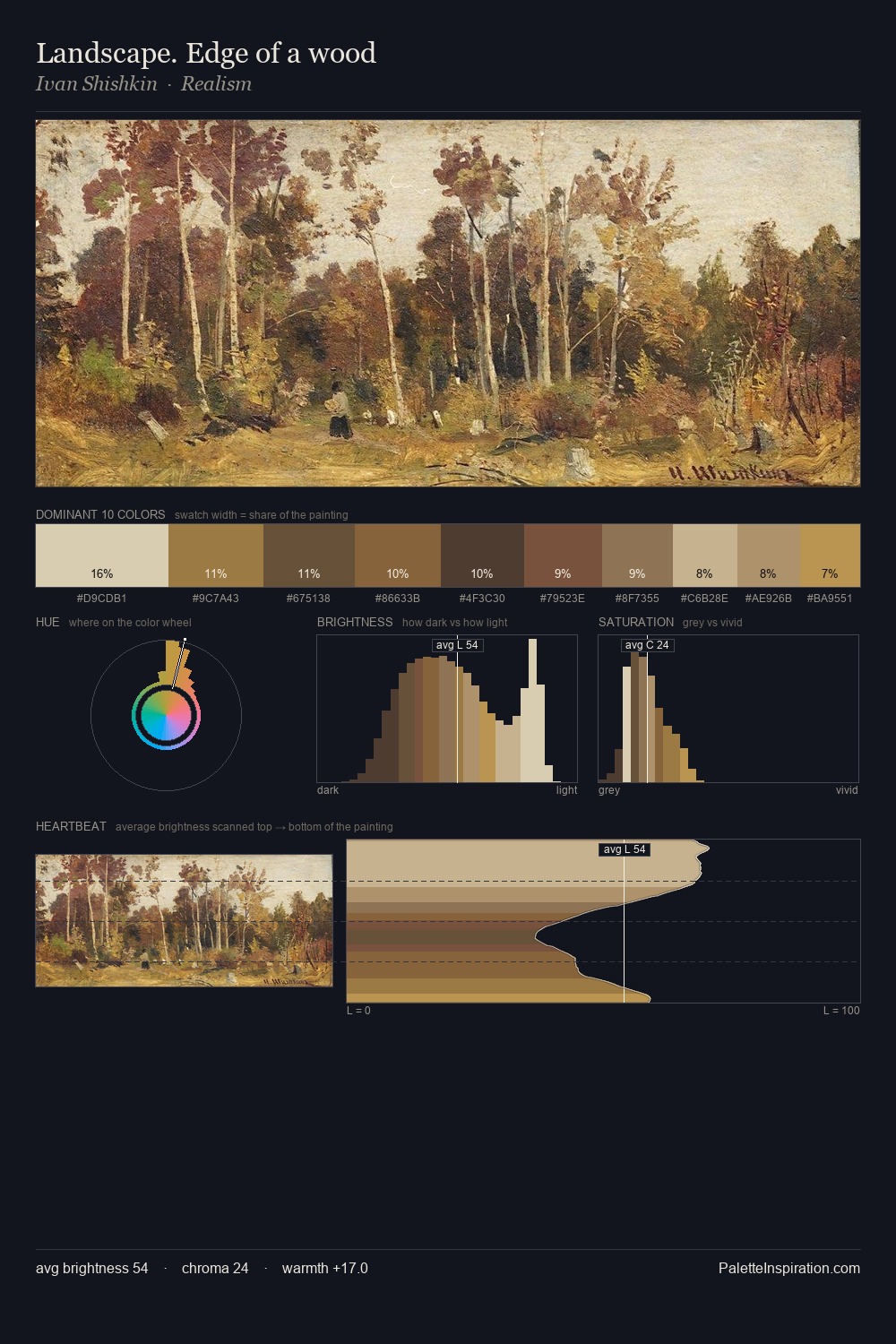Click the #C6B28E beige swatch
The width and height of the screenshot is (896, 1344).
pos(705,556)
